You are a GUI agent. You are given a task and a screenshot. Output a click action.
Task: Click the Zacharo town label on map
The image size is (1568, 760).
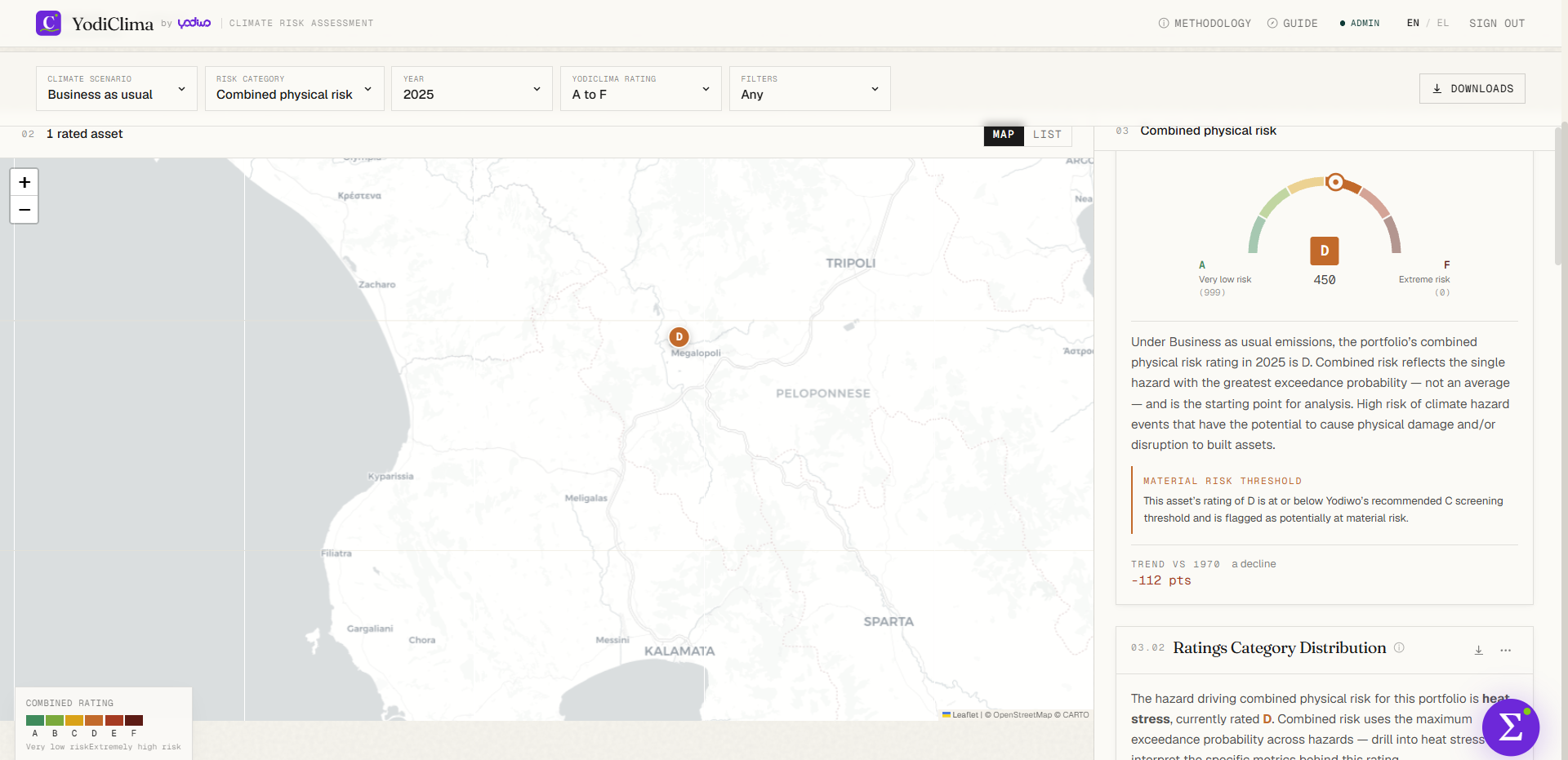click(377, 285)
